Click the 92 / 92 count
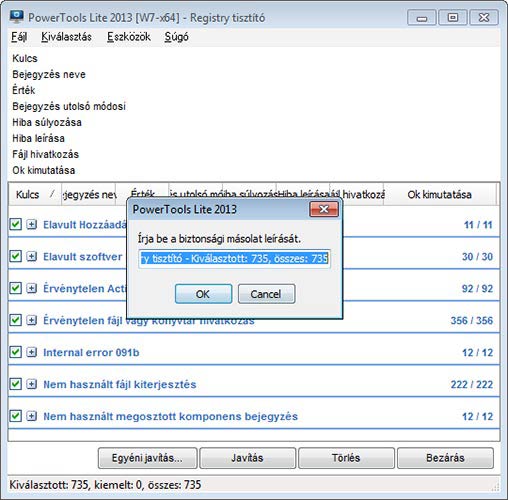 [477, 288]
